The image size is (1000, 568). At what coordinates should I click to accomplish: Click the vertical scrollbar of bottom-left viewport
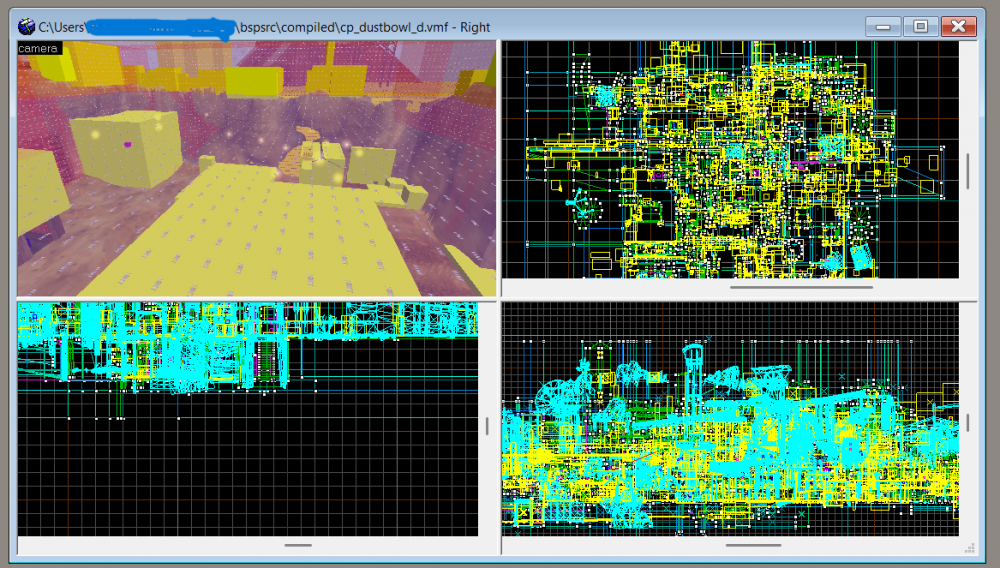[x=487, y=426]
